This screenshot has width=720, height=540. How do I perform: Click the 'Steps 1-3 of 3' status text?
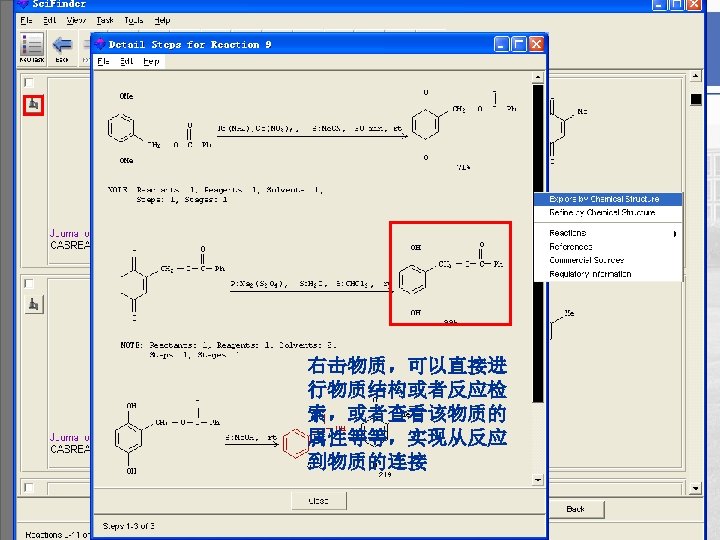(129, 526)
